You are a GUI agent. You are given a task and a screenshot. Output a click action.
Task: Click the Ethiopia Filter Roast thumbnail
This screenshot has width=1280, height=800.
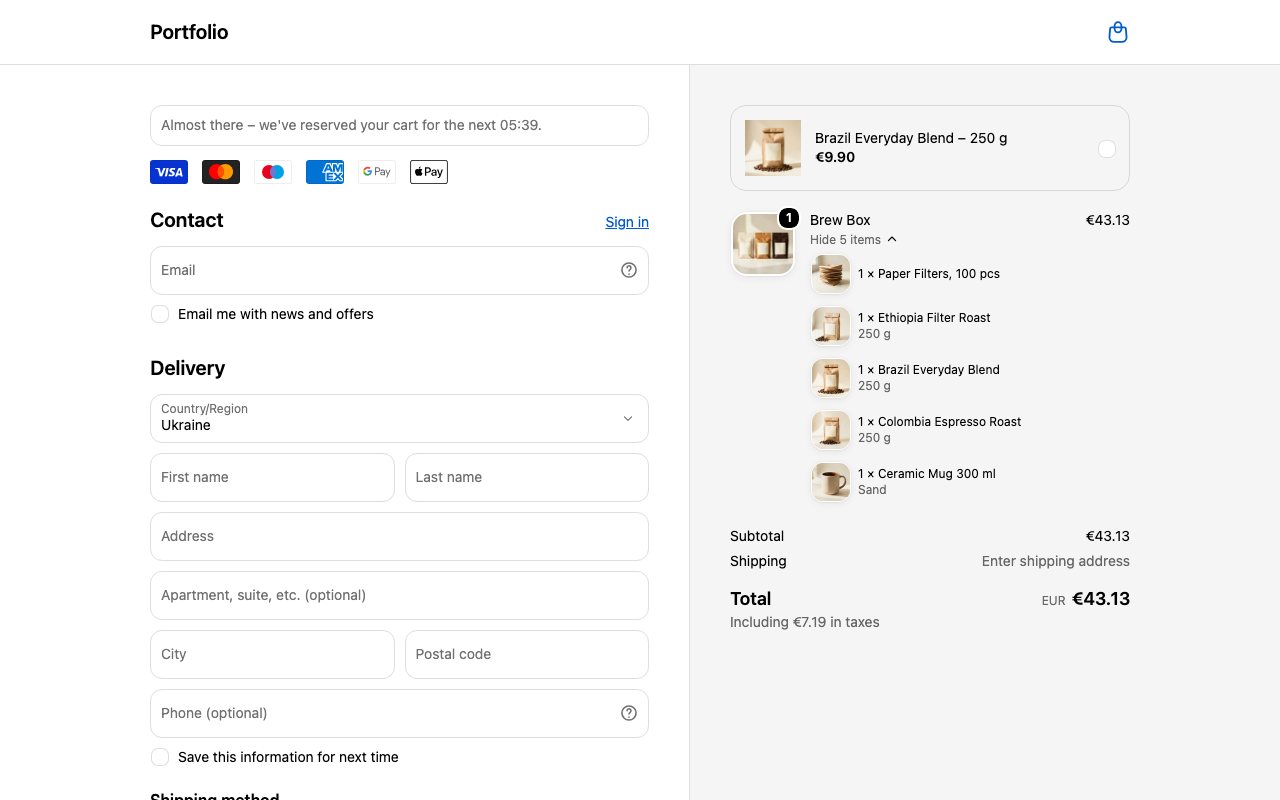tap(831, 326)
